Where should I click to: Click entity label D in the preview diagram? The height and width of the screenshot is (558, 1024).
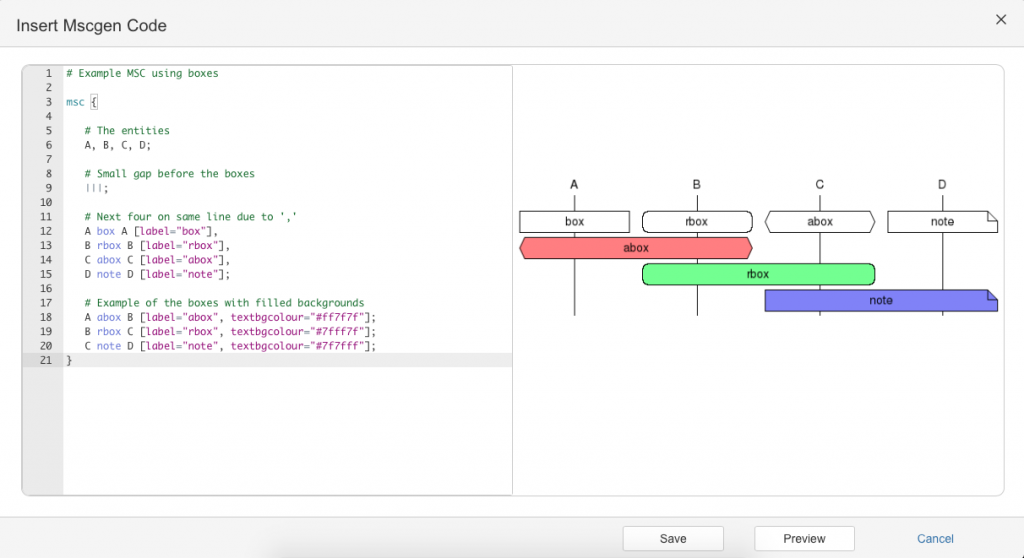[942, 185]
